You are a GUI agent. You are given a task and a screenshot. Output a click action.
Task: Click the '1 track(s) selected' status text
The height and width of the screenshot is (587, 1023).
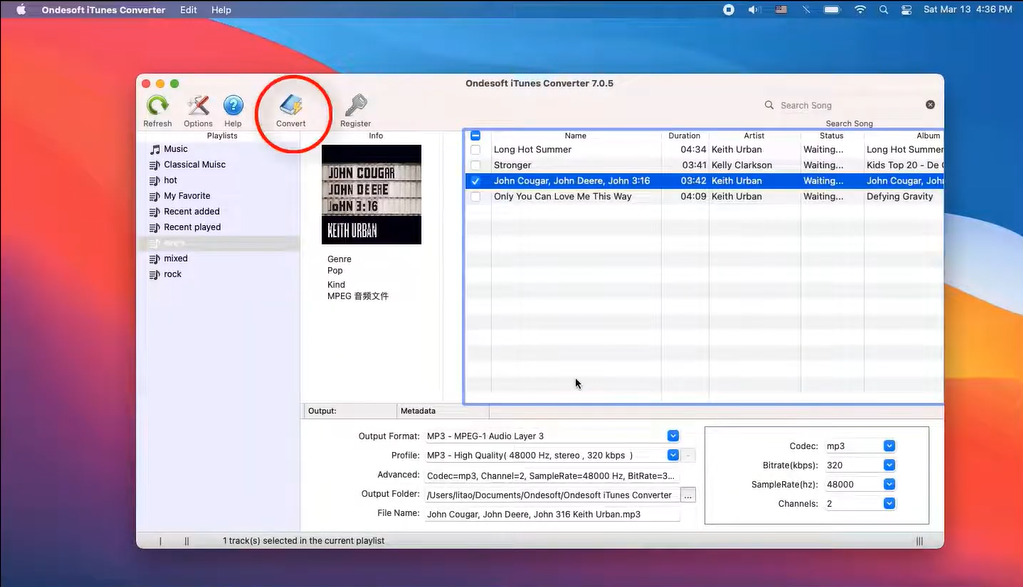point(303,541)
